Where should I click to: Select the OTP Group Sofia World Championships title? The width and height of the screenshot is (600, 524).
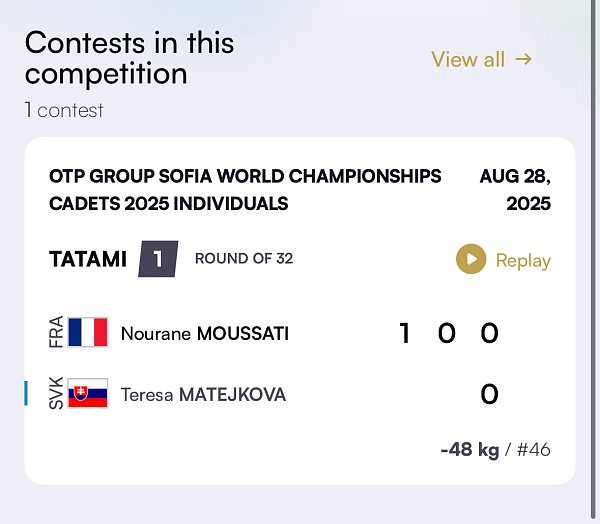click(x=245, y=189)
